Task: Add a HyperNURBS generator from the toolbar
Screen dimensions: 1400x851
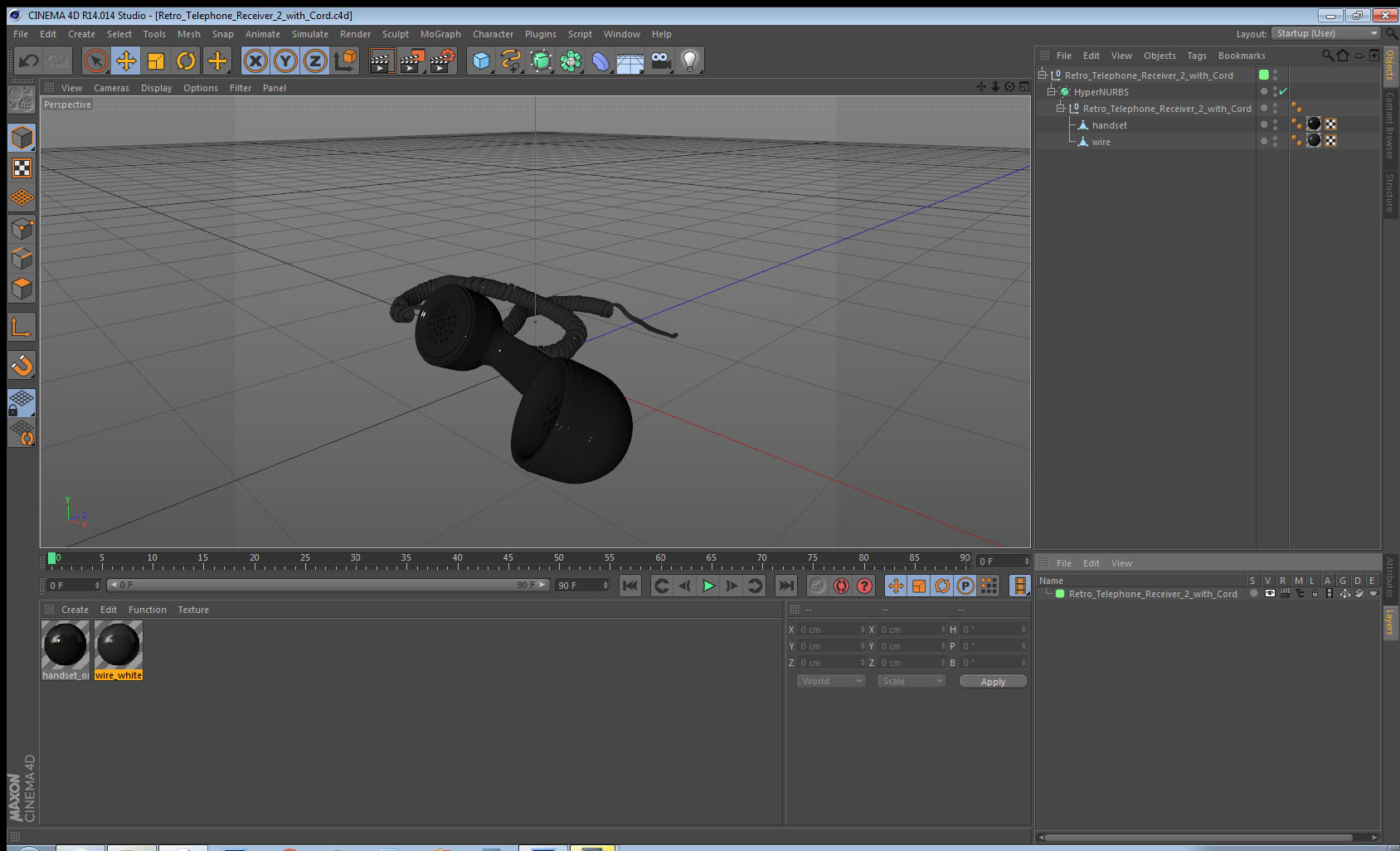Action: (x=541, y=61)
